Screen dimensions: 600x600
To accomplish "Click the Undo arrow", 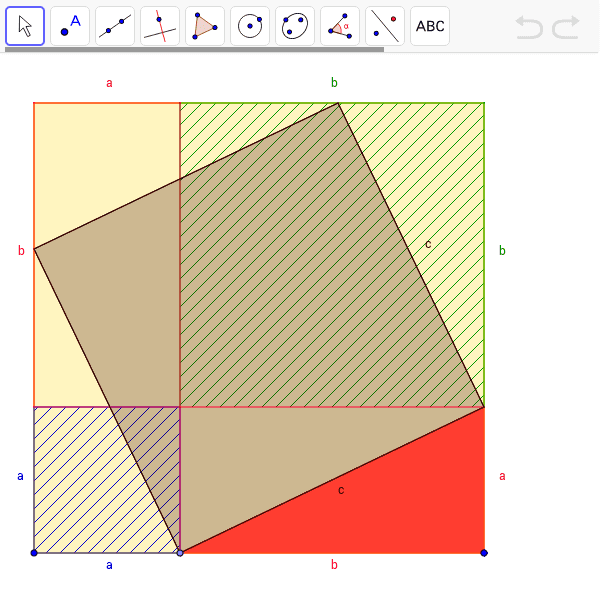I will 529,27.
